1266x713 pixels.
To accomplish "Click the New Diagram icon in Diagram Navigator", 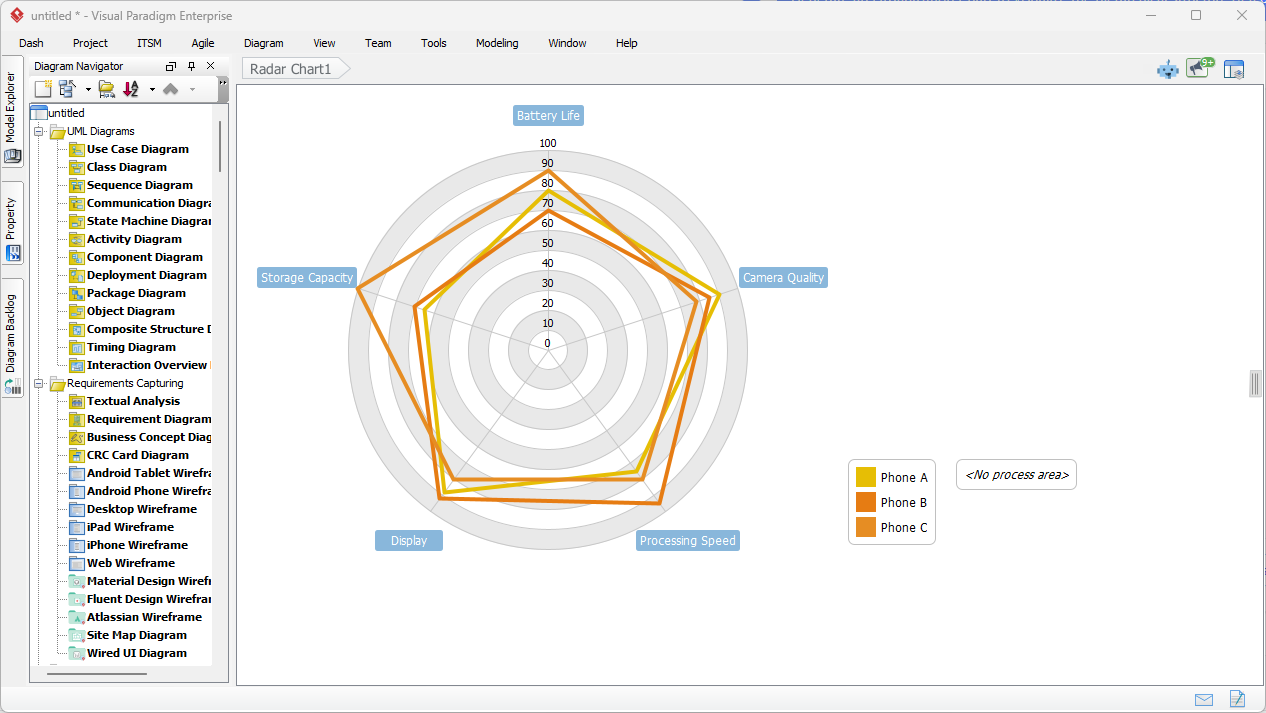I will 43,89.
